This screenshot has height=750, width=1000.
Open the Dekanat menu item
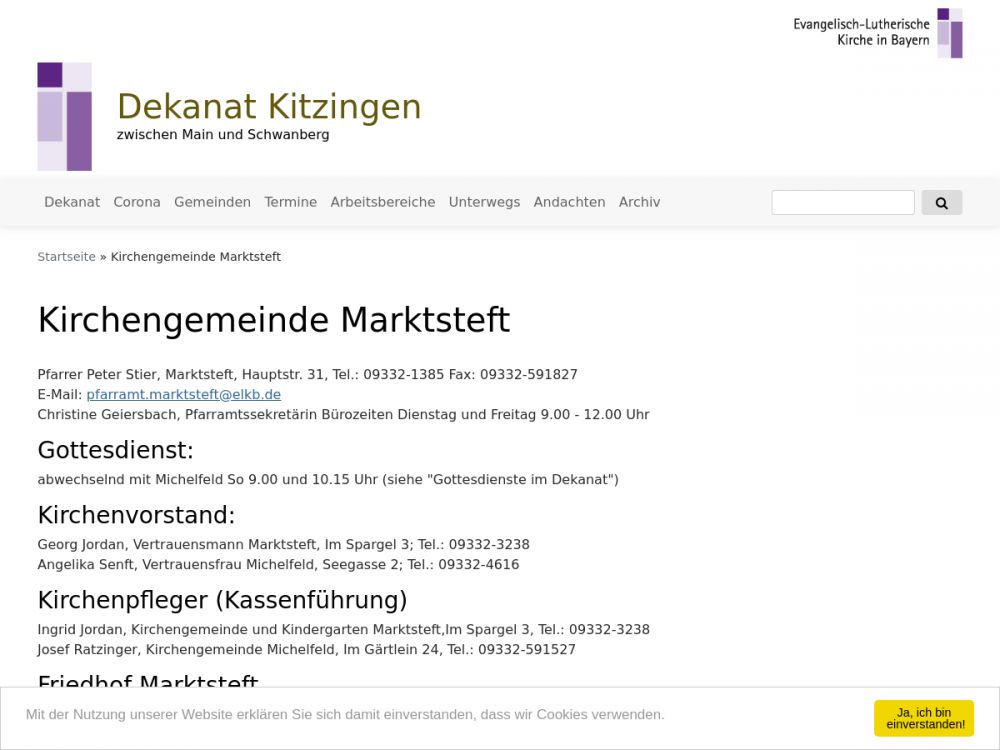click(x=72, y=202)
